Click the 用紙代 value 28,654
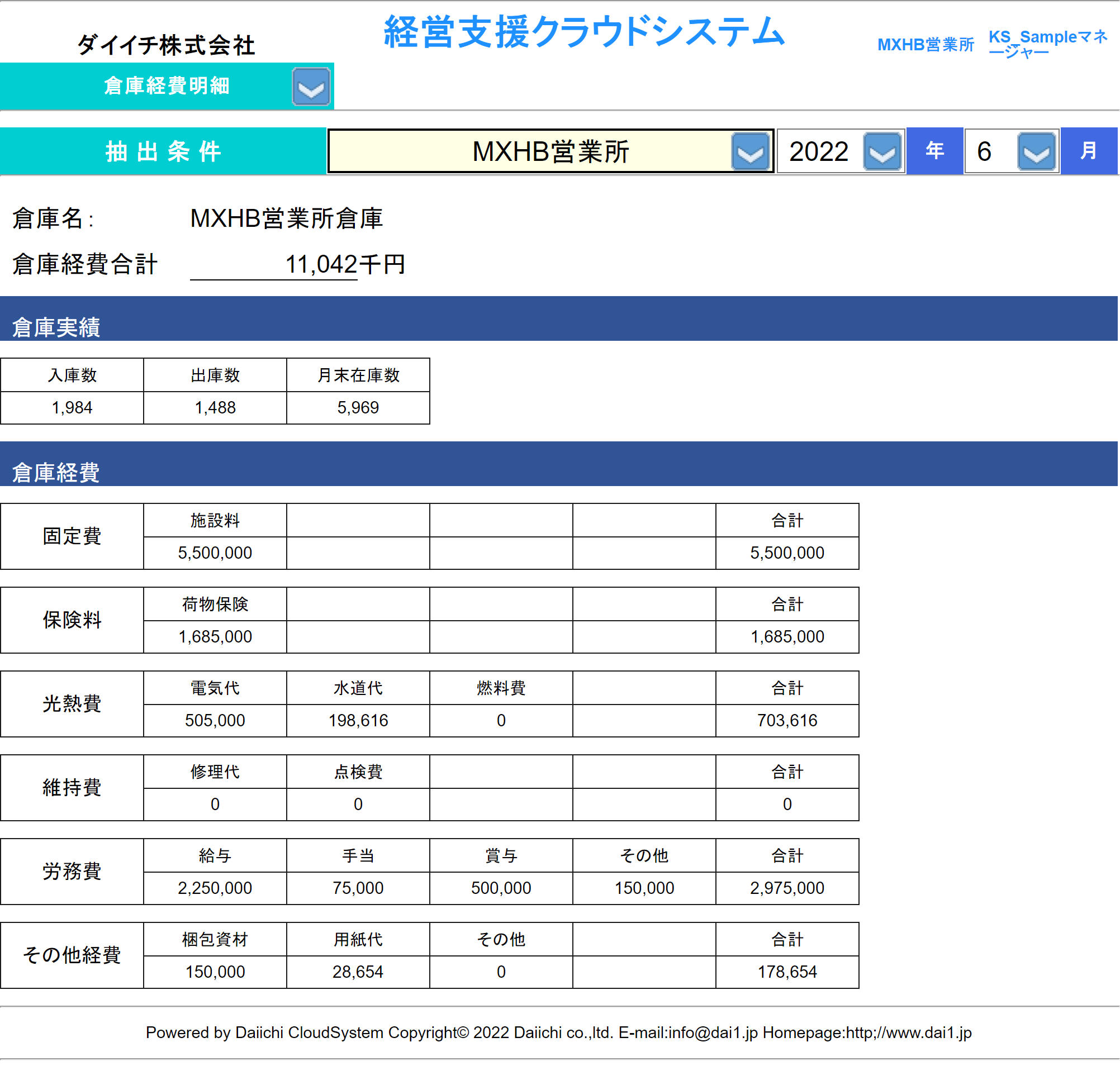 358,972
